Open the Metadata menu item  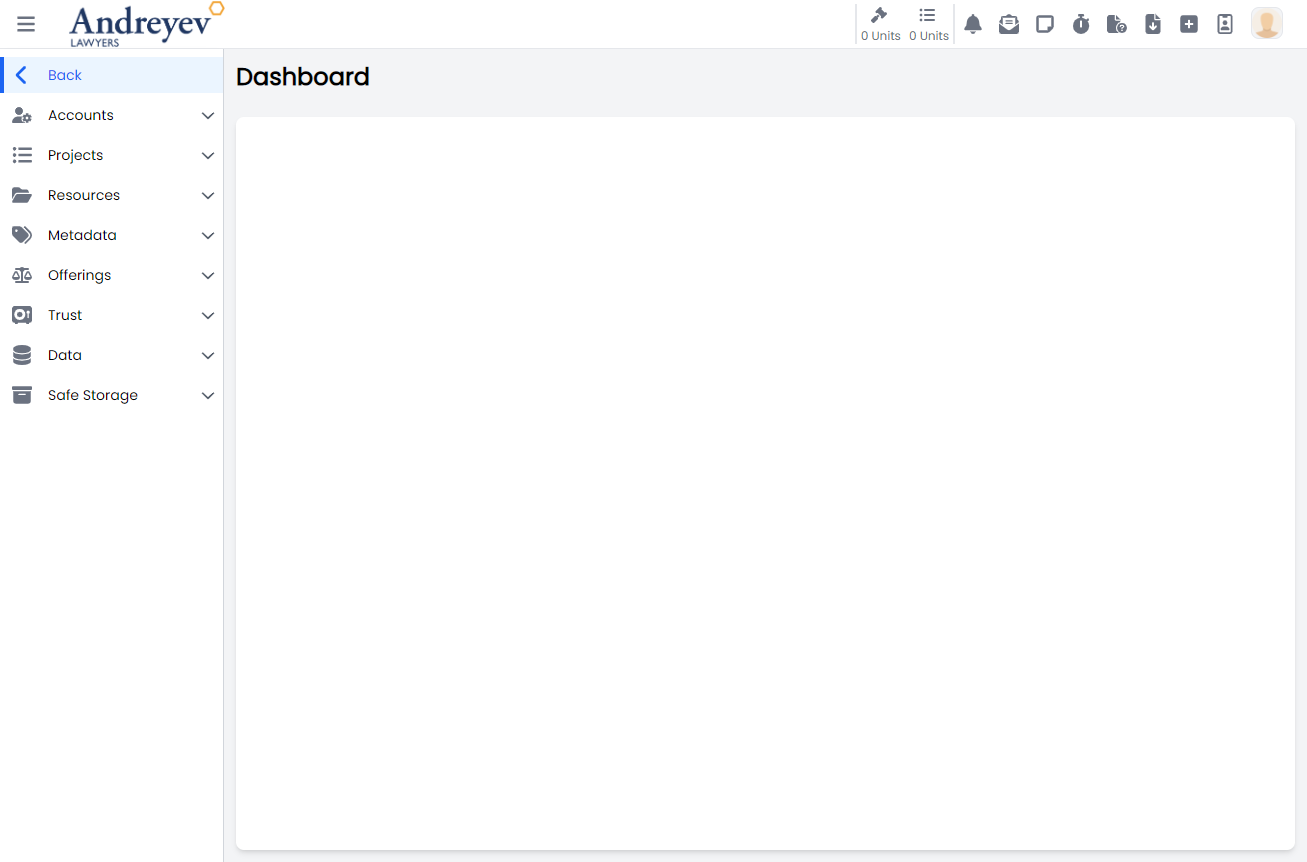[x=82, y=235]
